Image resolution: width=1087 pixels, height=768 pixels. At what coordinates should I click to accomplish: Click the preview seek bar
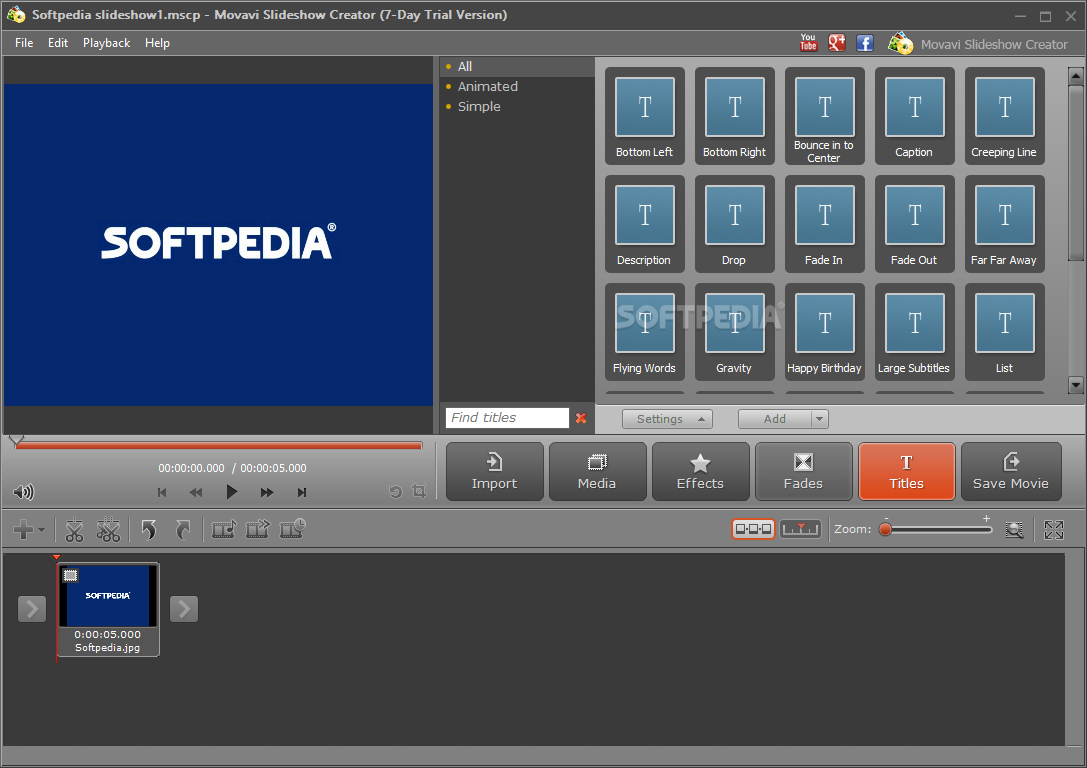click(219, 446)
